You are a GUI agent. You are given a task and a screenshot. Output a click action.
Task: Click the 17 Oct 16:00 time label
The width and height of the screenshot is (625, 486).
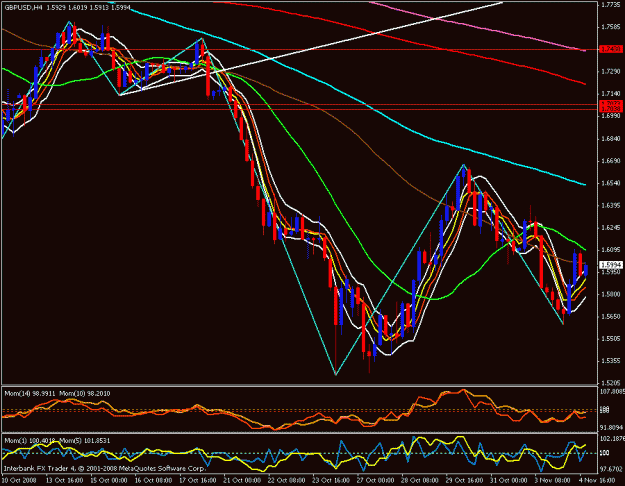click(198, 480)
